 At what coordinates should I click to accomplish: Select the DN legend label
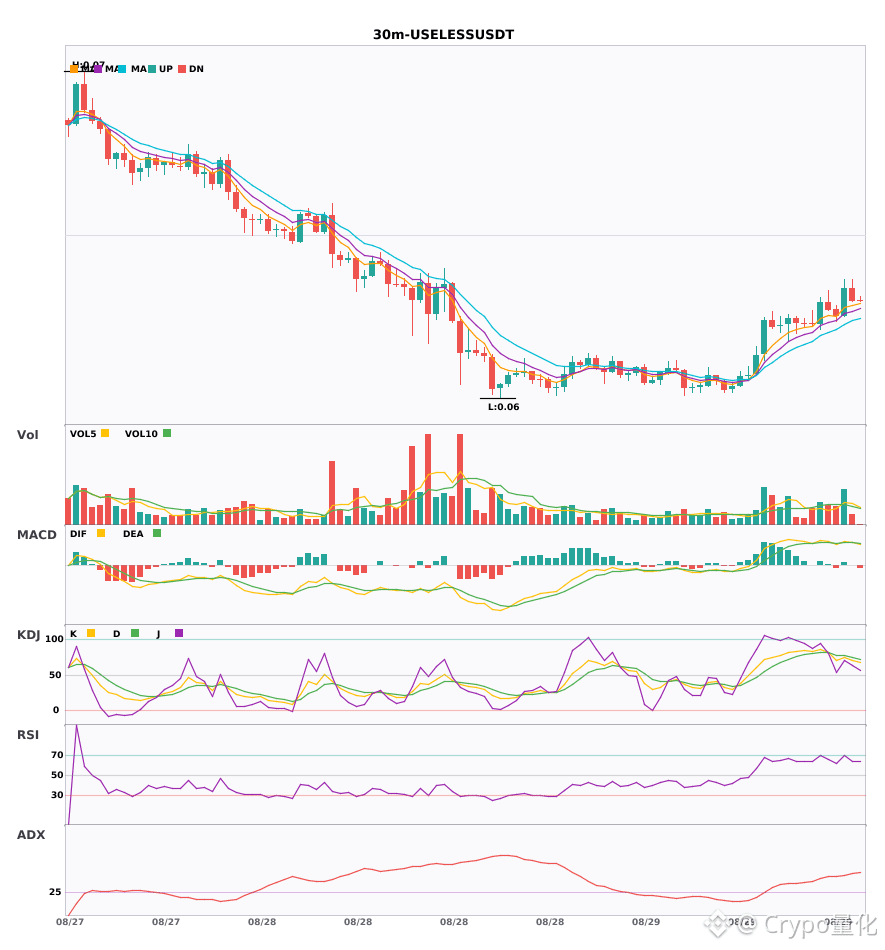pyautogui.click(x=196, y=69)
